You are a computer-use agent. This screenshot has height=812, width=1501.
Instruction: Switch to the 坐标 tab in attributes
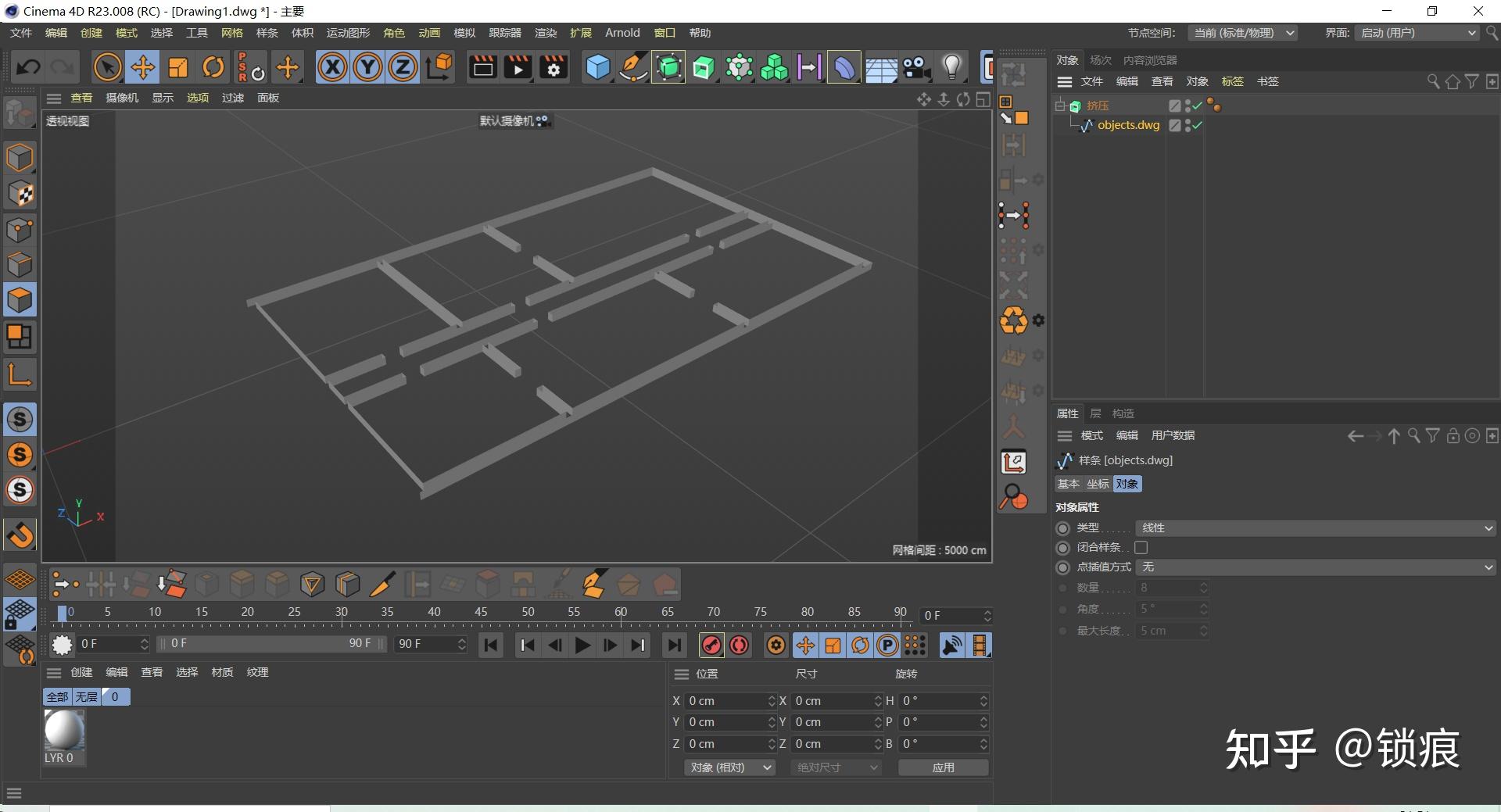click(x=1097, y=484)
